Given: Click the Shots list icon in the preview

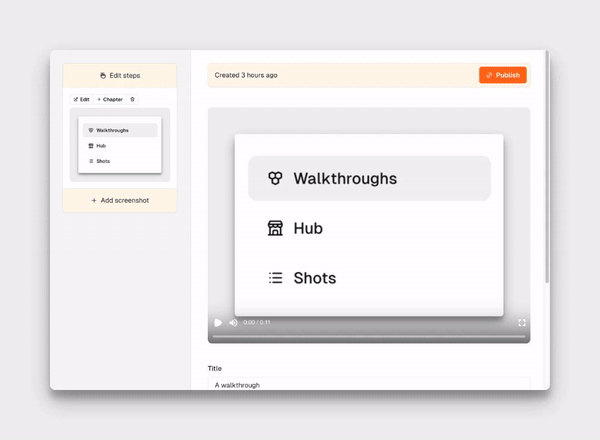Looking at the screenshot, I should [x=276, y=278].
